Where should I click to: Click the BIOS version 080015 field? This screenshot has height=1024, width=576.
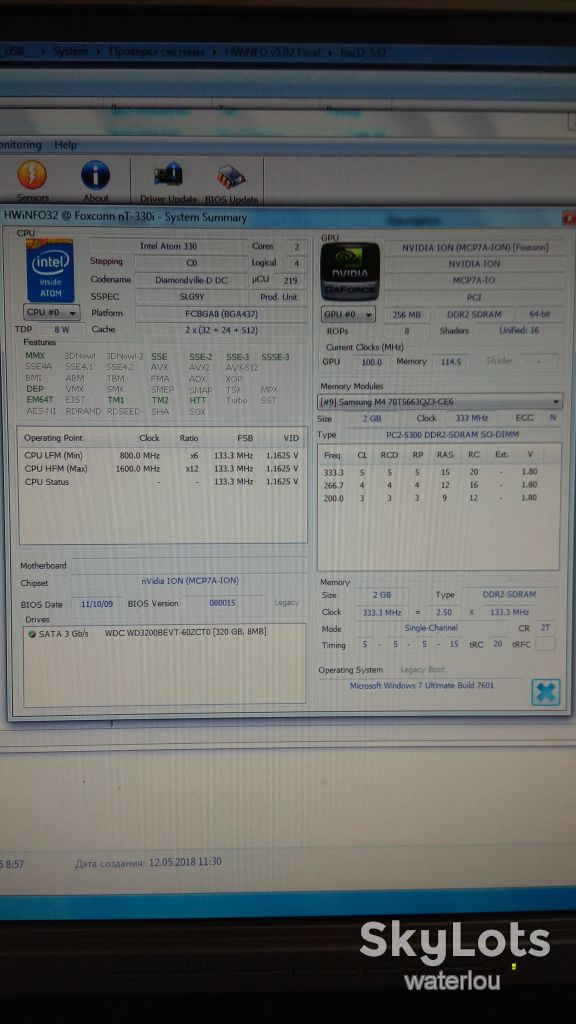(222, 603)
